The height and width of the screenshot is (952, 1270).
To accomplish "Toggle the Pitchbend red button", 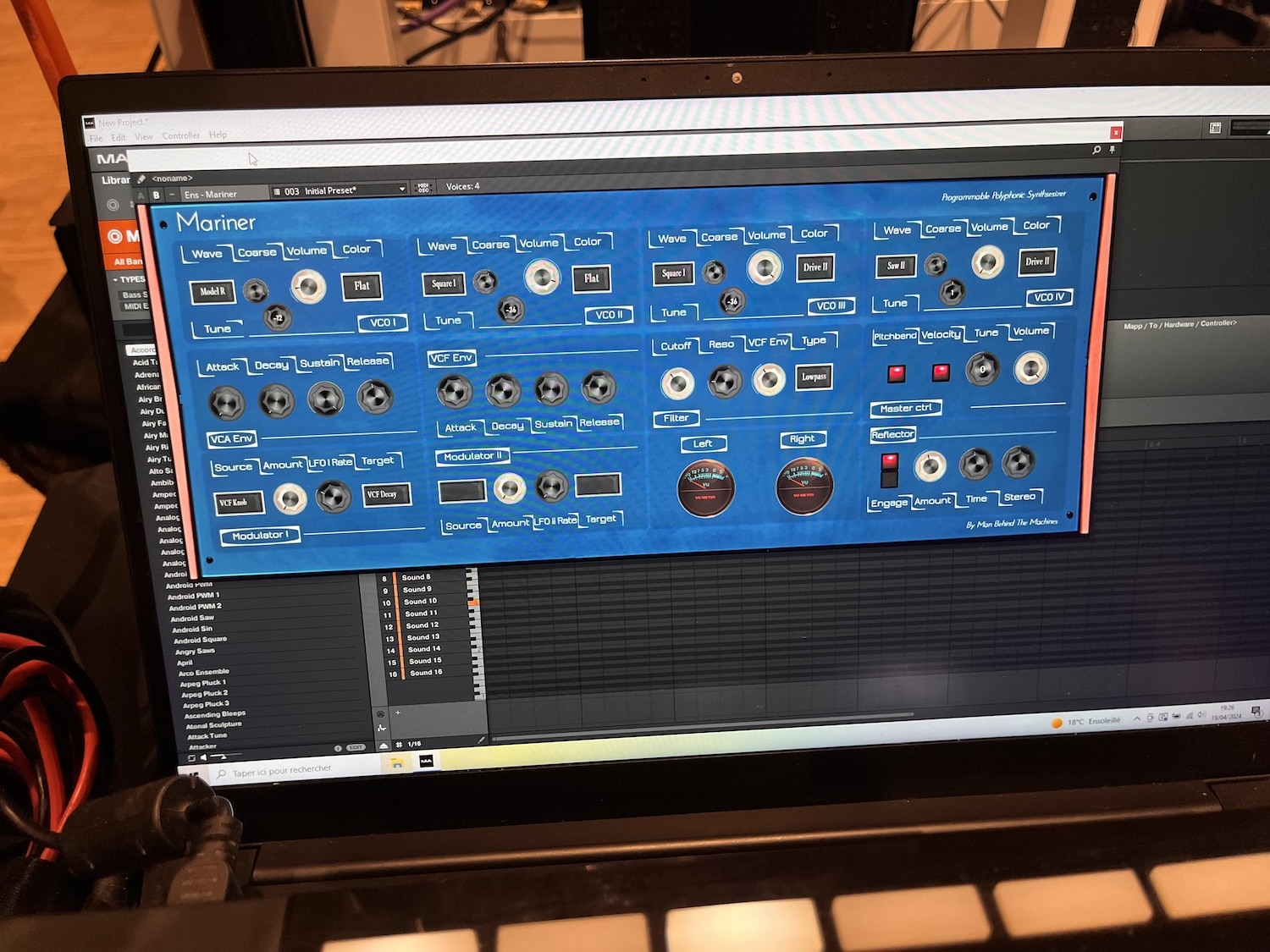I will 896,373.
